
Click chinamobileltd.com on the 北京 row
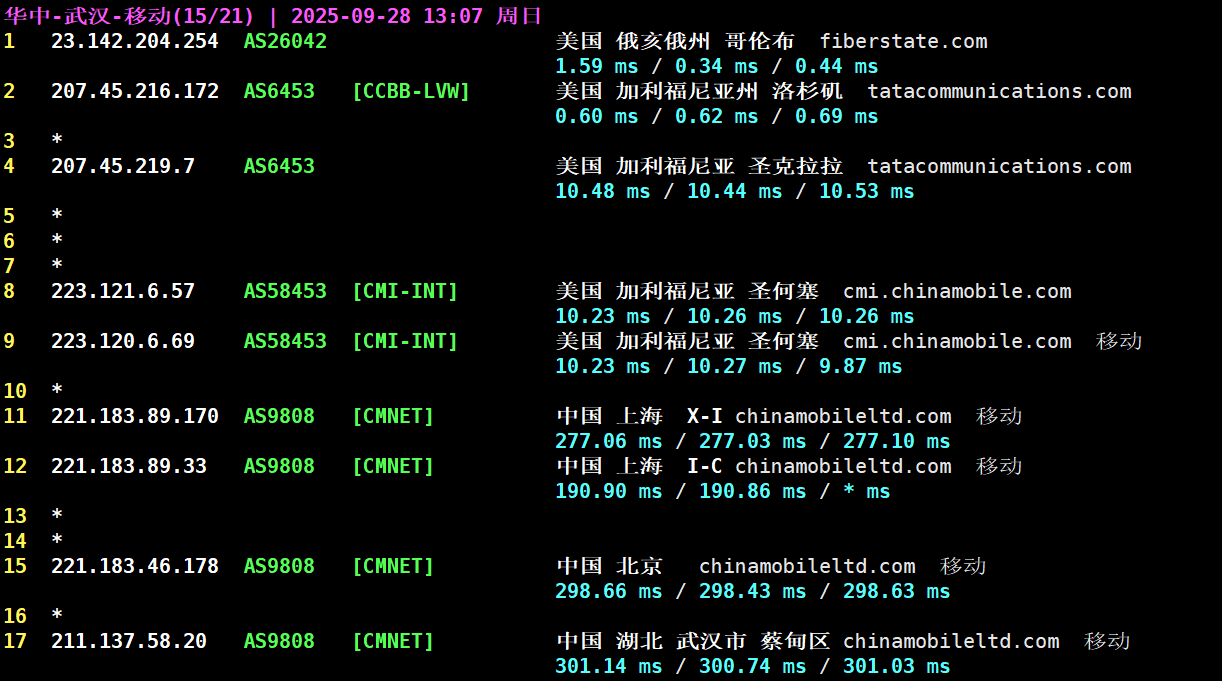coord(807,566)
